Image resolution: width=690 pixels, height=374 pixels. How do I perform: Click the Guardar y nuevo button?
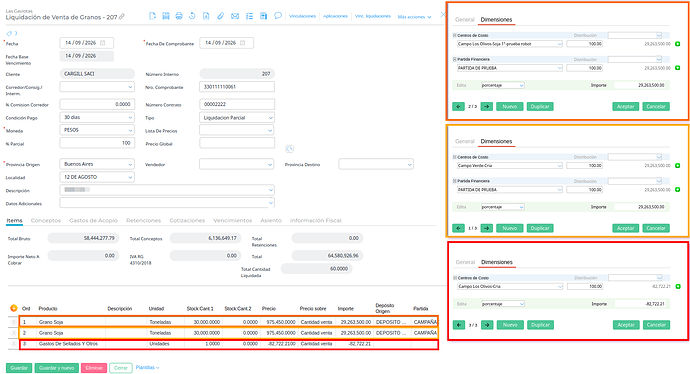[x=57, y=368]
